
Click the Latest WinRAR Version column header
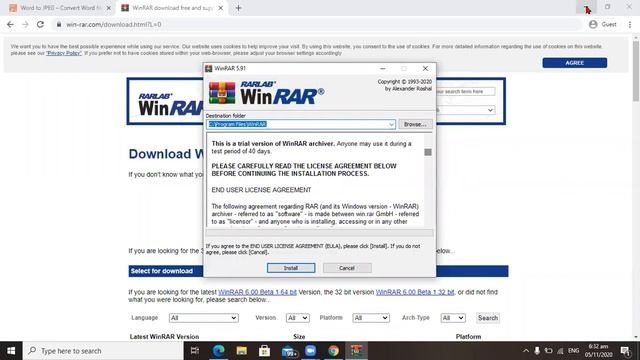[x=164, y=337]
